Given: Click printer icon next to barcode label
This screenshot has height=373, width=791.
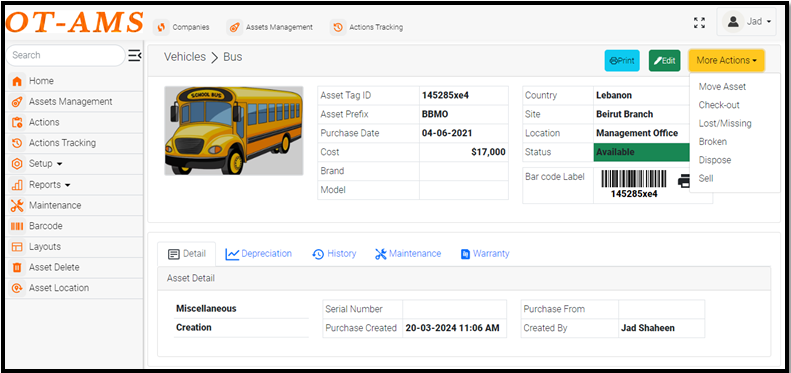Looking at the screenshot, I should (684, 181).
